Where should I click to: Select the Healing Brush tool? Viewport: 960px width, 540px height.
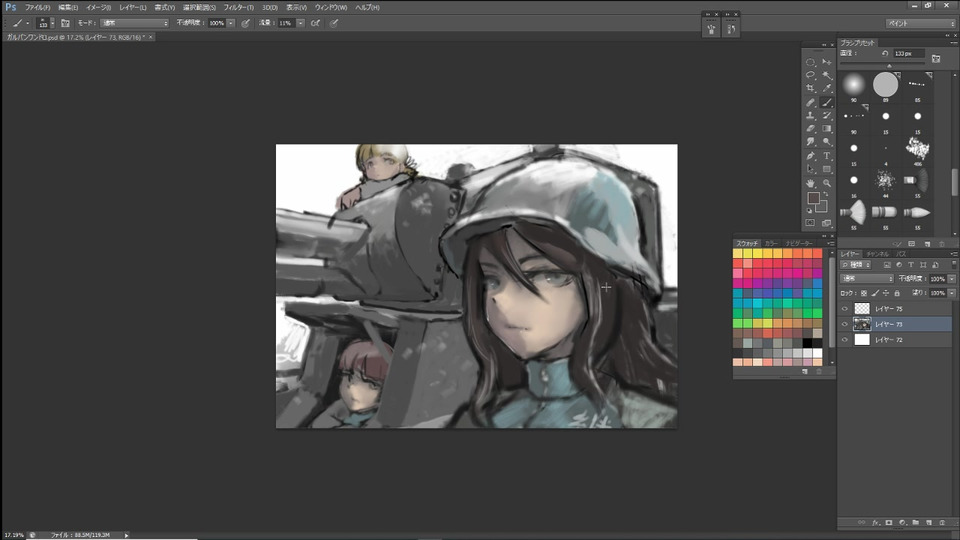click(810, 102)
